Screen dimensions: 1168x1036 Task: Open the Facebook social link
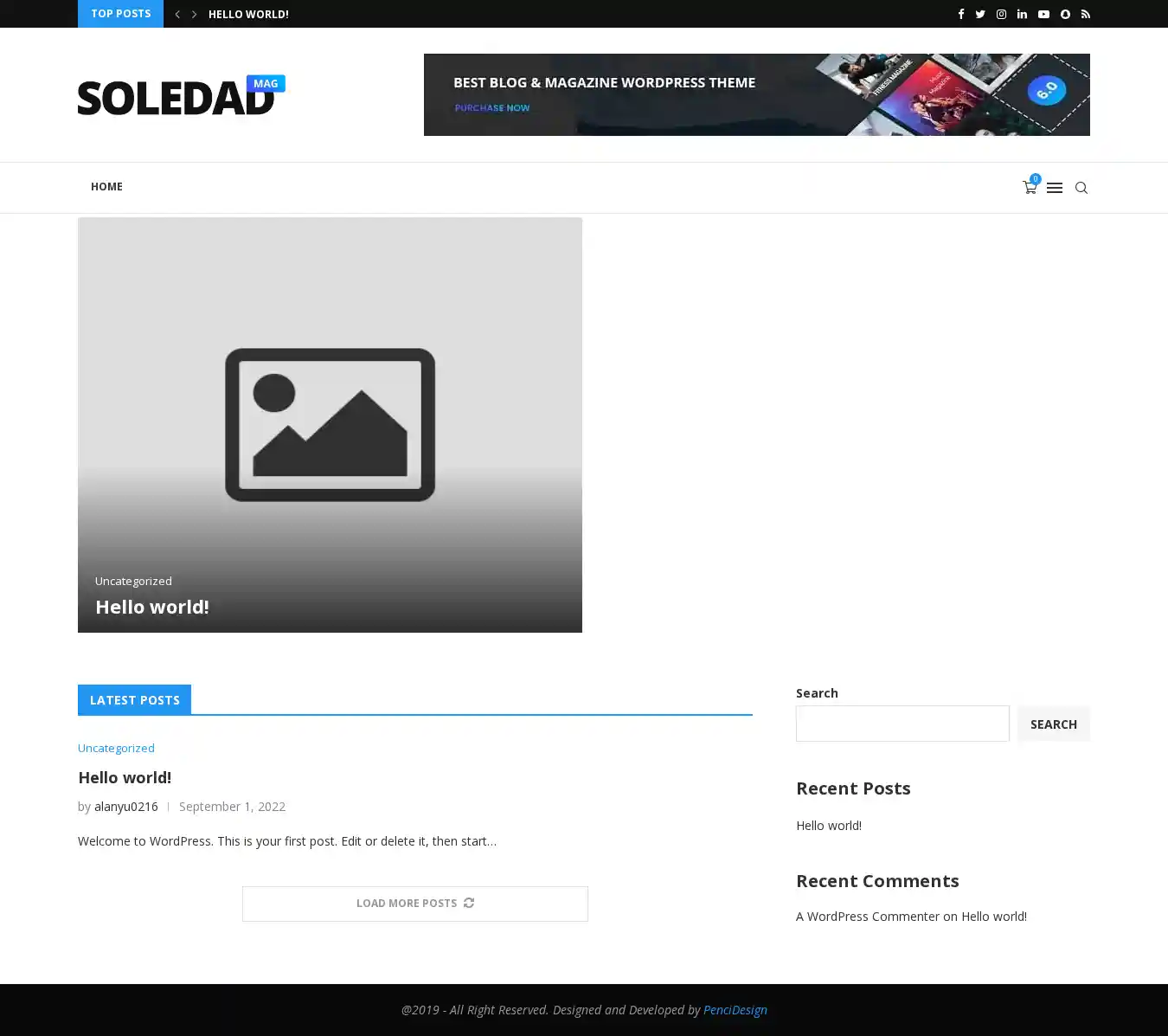click(960, 14)
